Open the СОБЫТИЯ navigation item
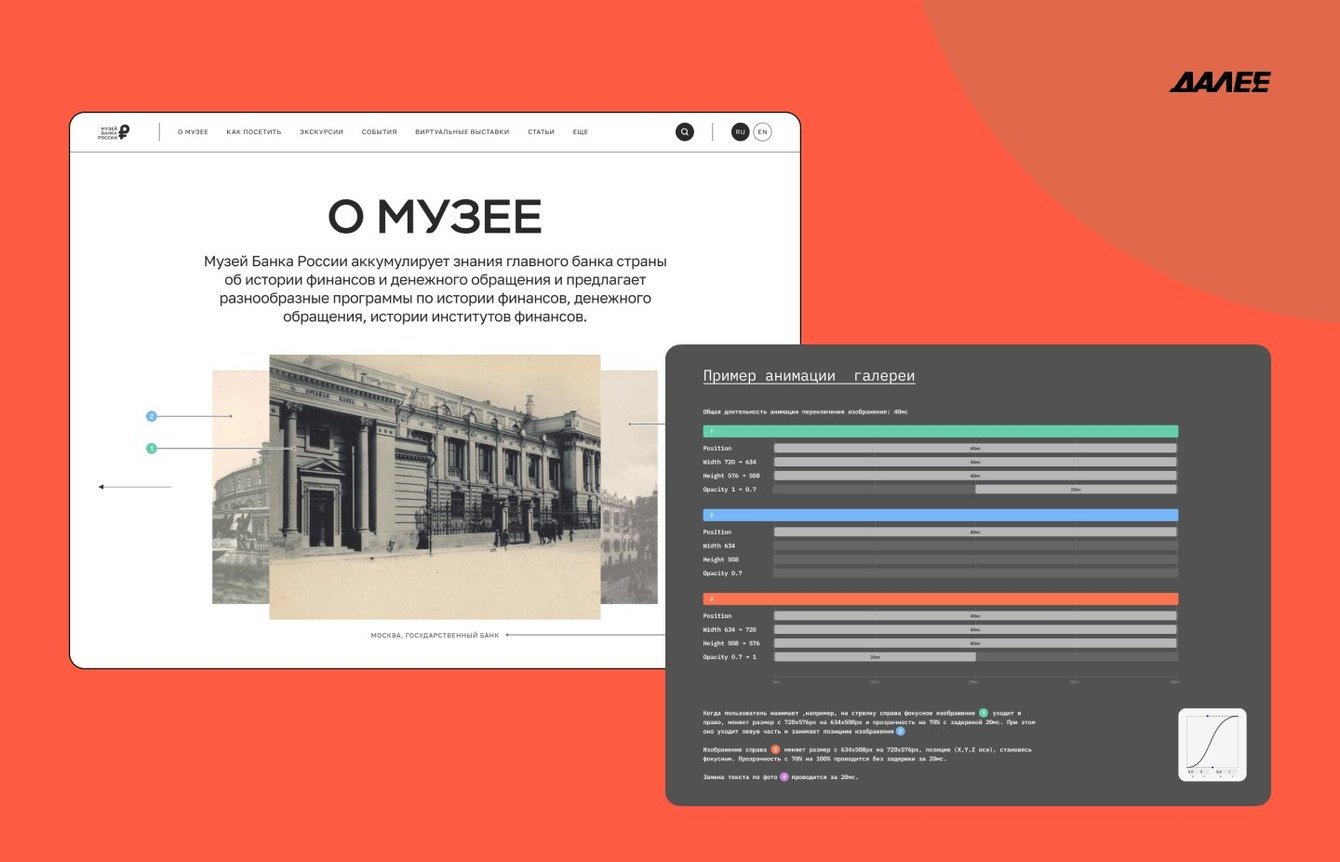This screenshot has width=1340, height=862. 379,132
